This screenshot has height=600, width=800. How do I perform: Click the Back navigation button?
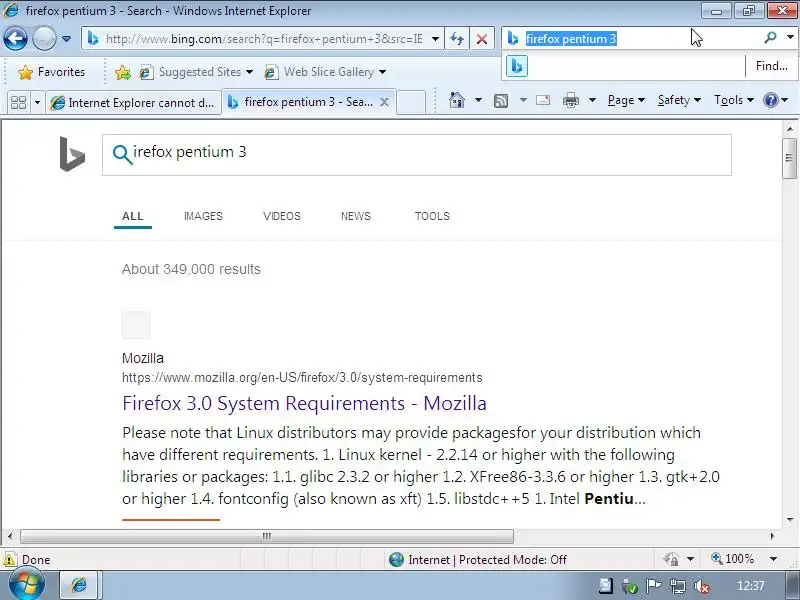coord(15,38)
